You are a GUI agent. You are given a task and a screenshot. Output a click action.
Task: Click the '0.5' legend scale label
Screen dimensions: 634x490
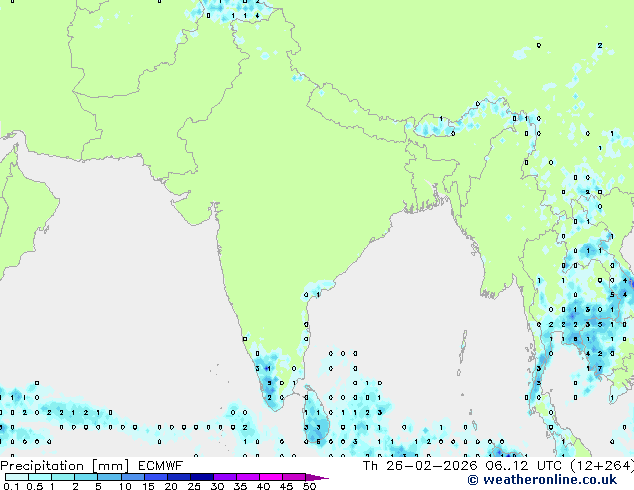coord(35,486)
